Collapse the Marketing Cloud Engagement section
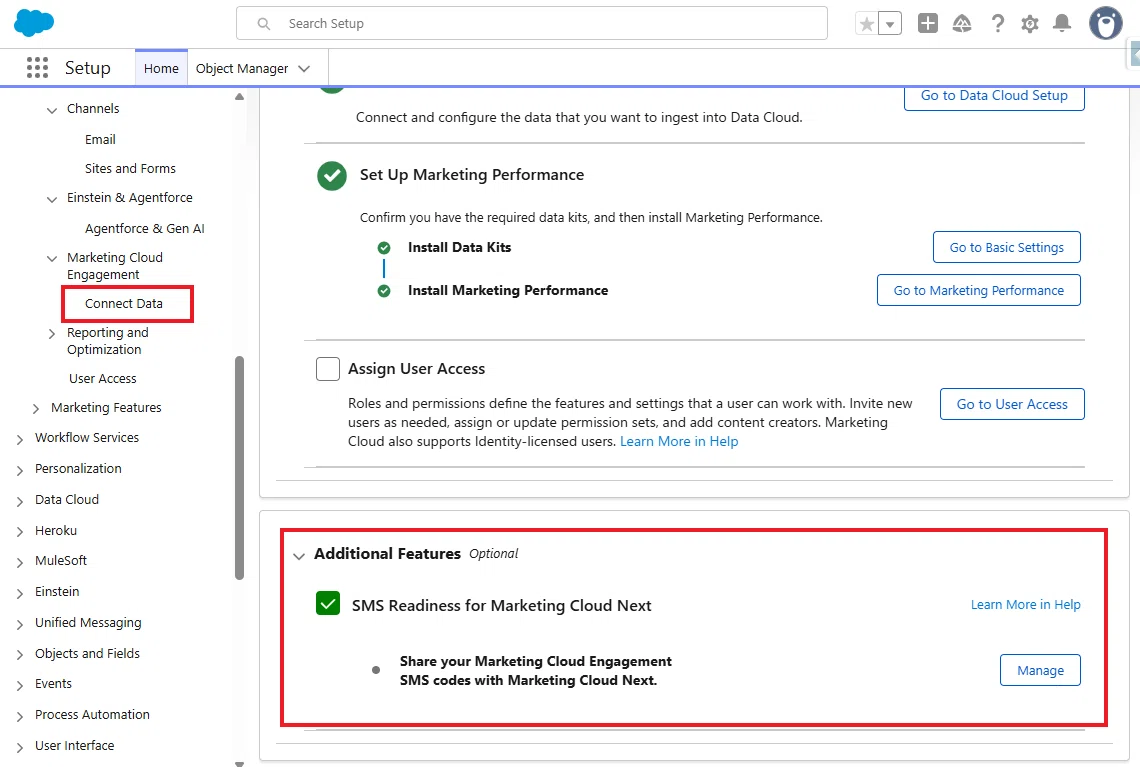Screen dimensions: 1140x767 [x=52, y=258]
